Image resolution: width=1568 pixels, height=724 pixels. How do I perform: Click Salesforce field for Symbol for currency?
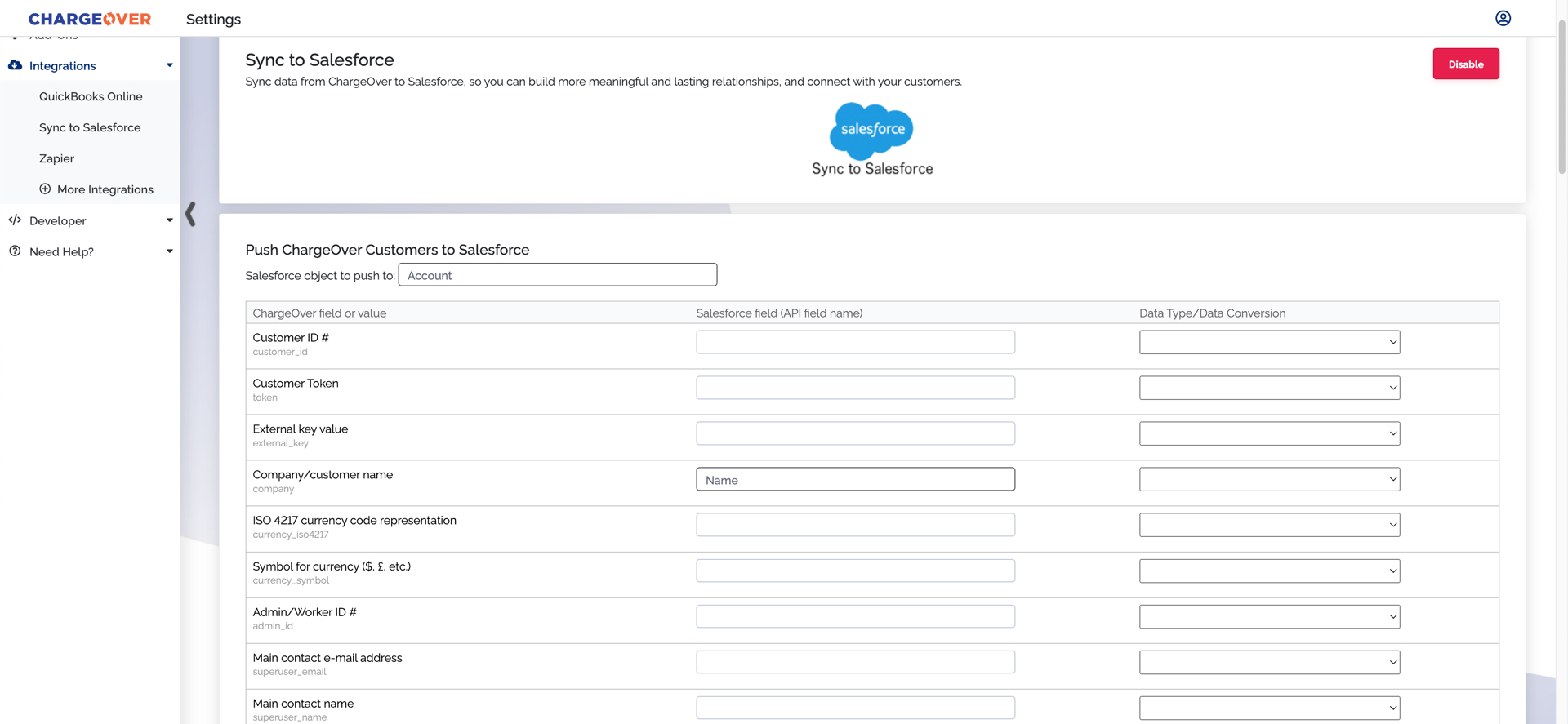click(856, 571)
